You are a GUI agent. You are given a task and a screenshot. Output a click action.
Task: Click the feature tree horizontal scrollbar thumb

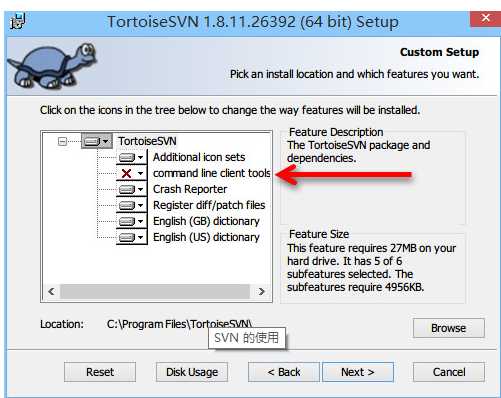(x=155, y=292)
